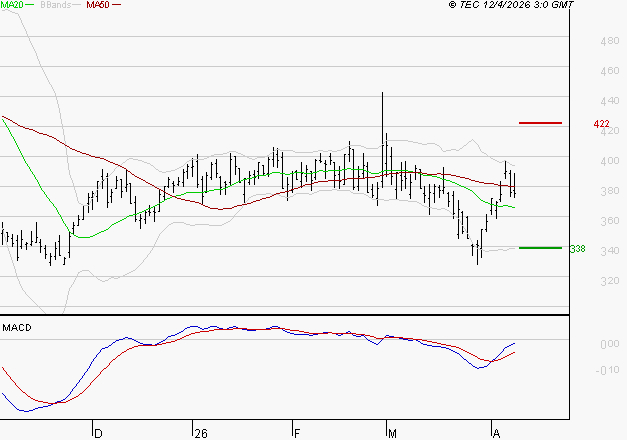Click the red MA50 legend line swatch

117,5
